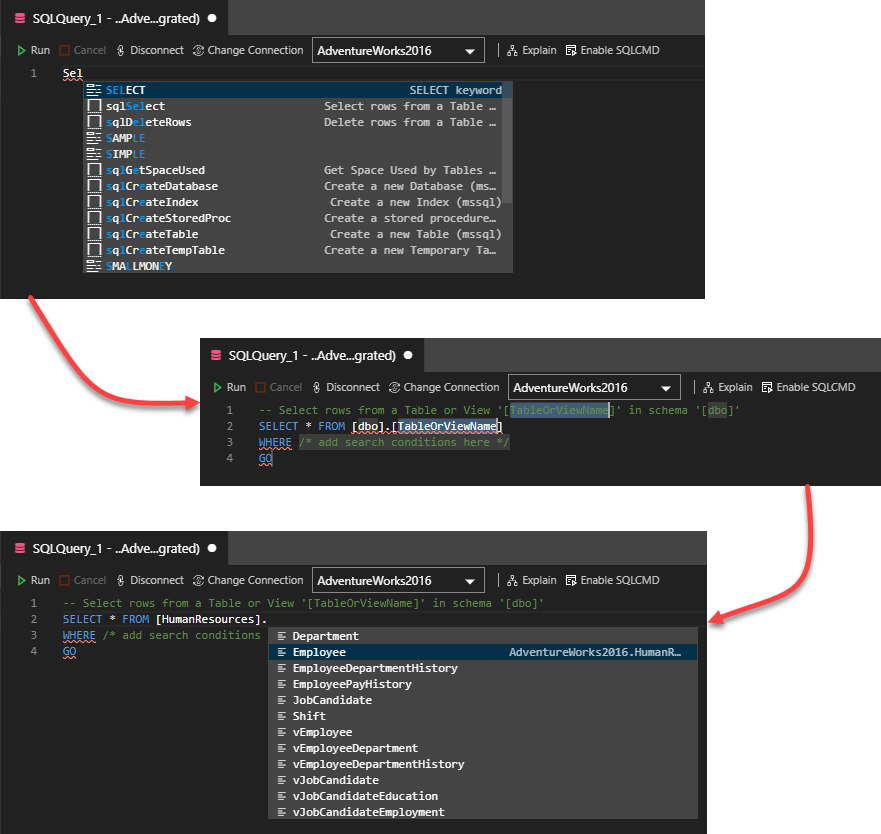Screen dimensions: 881x834
Task: Click [HumanResources] in bottom editor line 2
Action: click(208, 619)
